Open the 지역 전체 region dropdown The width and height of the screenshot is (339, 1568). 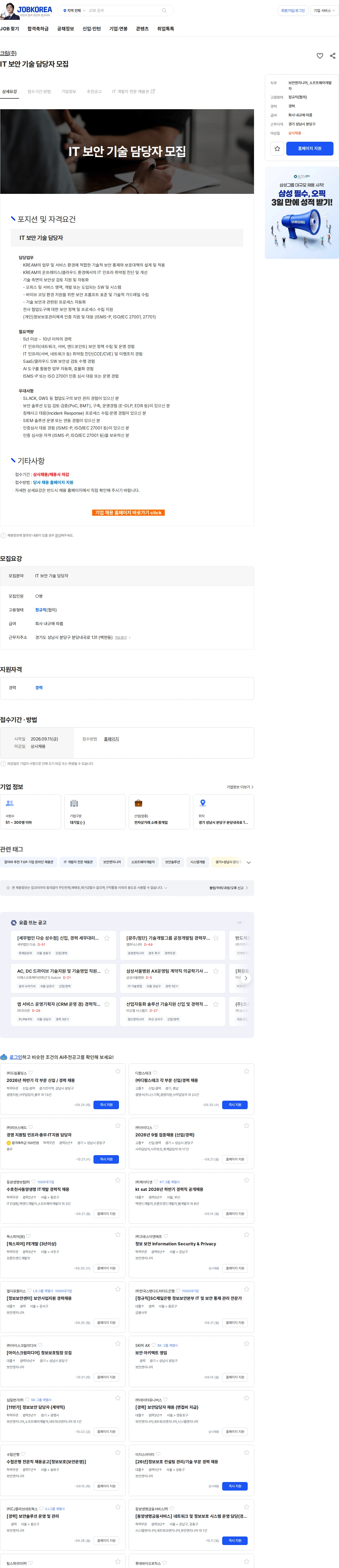click(x=74, y=10)
